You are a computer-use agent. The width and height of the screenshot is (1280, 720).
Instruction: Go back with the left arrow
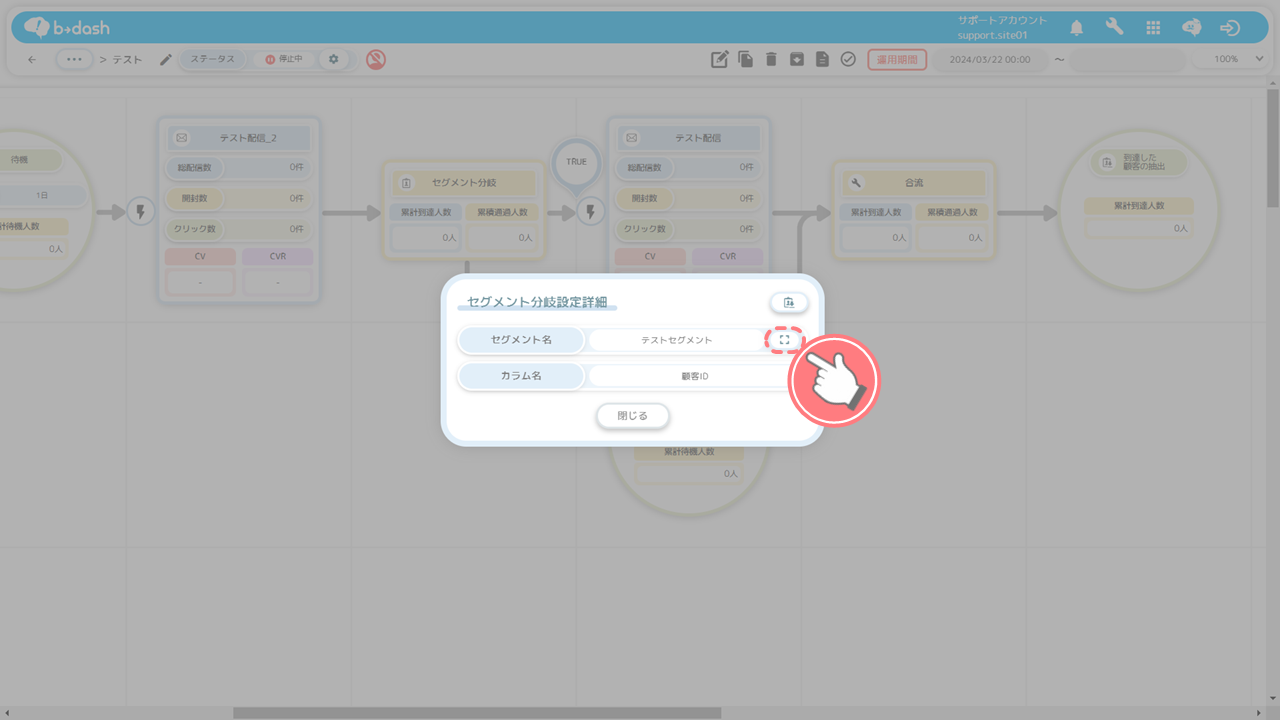click(32, 60)
